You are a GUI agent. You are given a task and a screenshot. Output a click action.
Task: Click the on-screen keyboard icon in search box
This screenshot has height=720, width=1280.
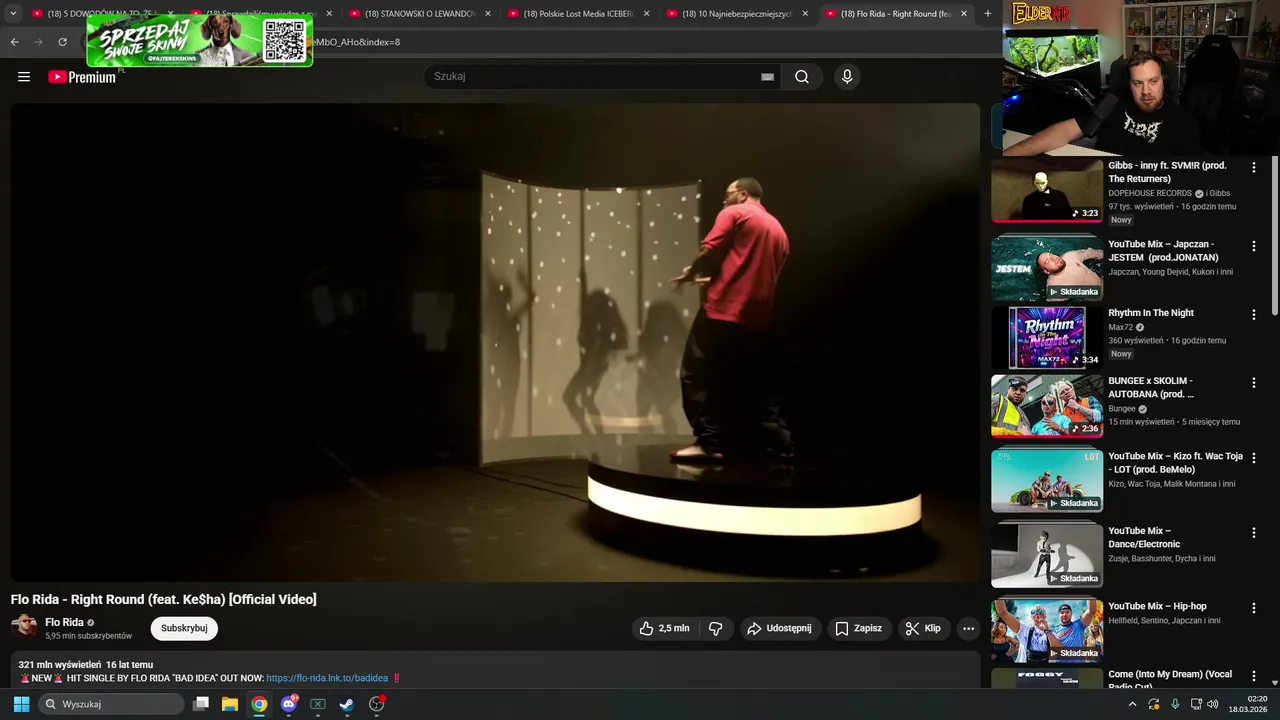(x=767, y=77)
